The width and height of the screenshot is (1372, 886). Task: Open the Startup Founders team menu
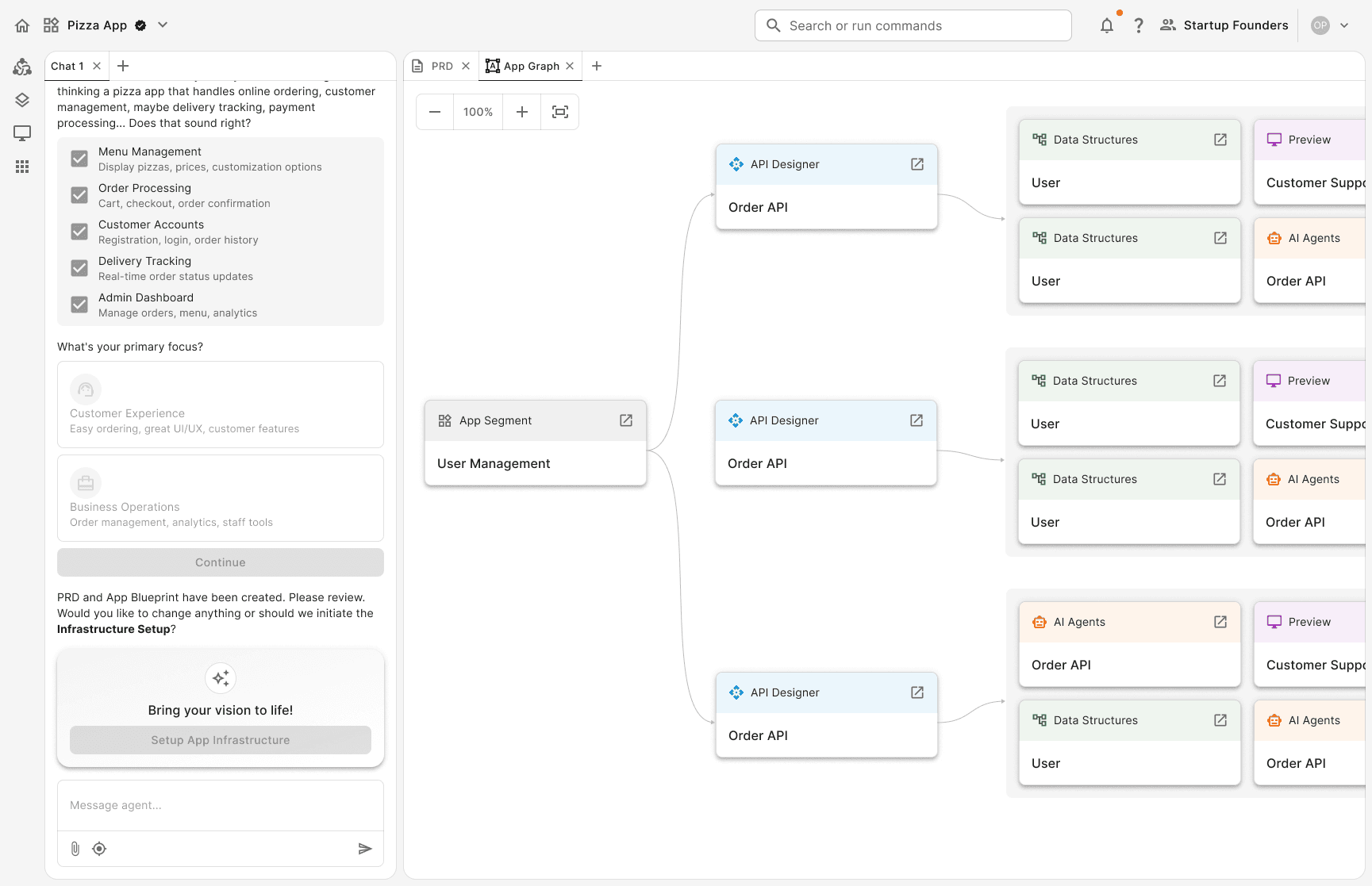(x=1224, y=25)
